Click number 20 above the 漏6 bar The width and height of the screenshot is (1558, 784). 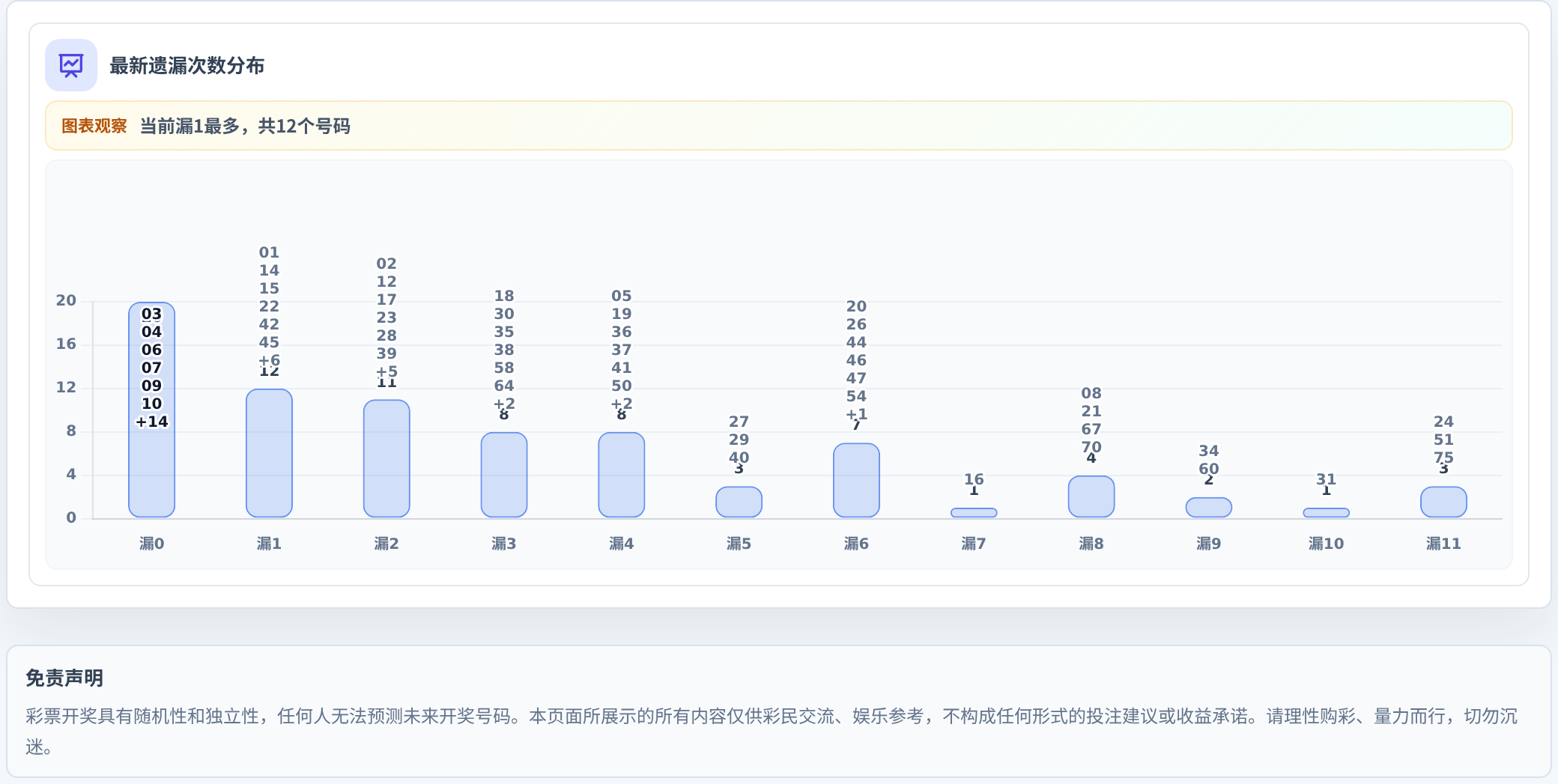click(856, 306)
